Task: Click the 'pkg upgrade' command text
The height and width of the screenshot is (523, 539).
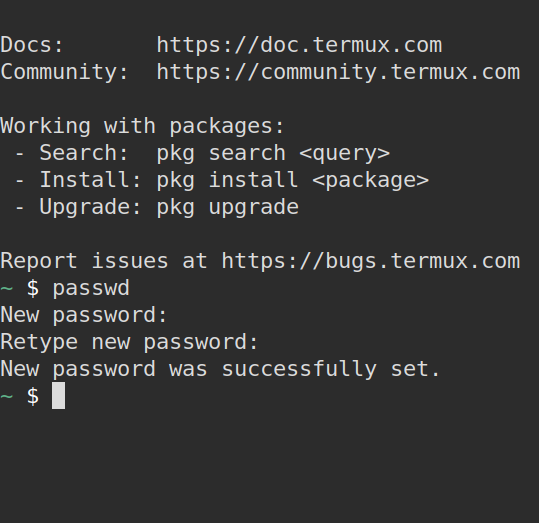Action: click(228, 207)
